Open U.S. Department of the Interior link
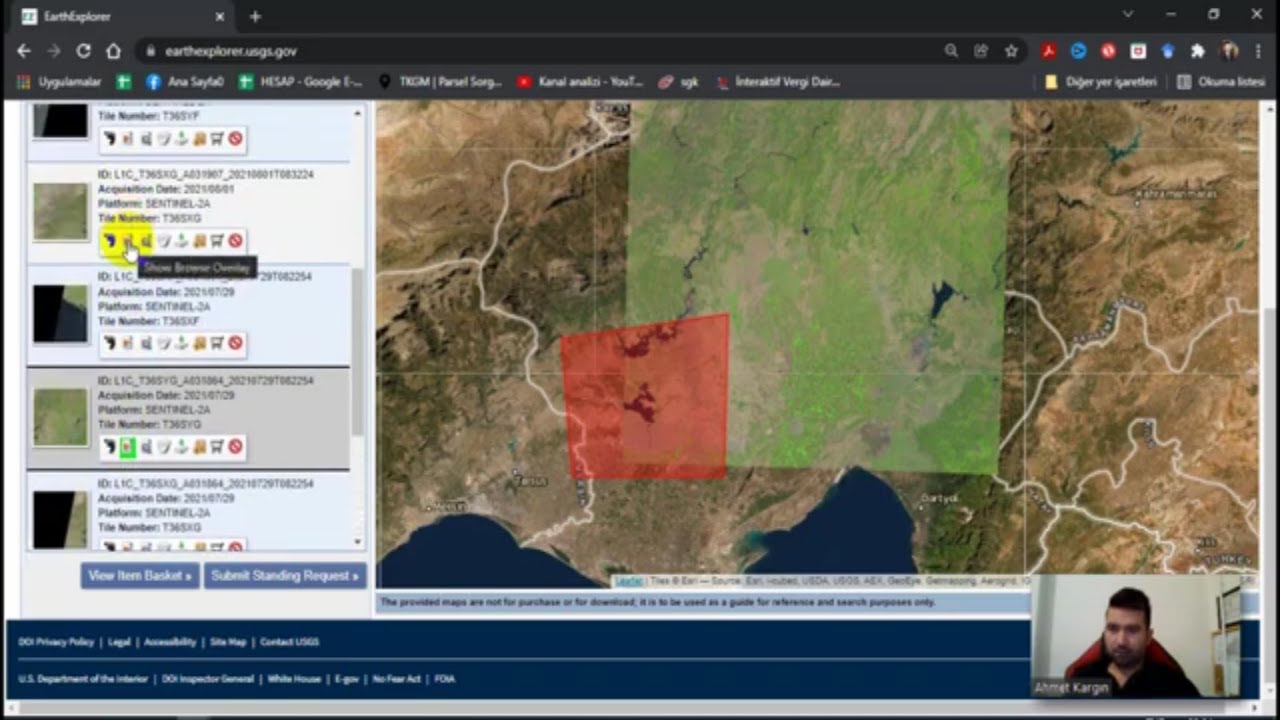This screenshot has width=1280, height=720. tap(83, 679)
